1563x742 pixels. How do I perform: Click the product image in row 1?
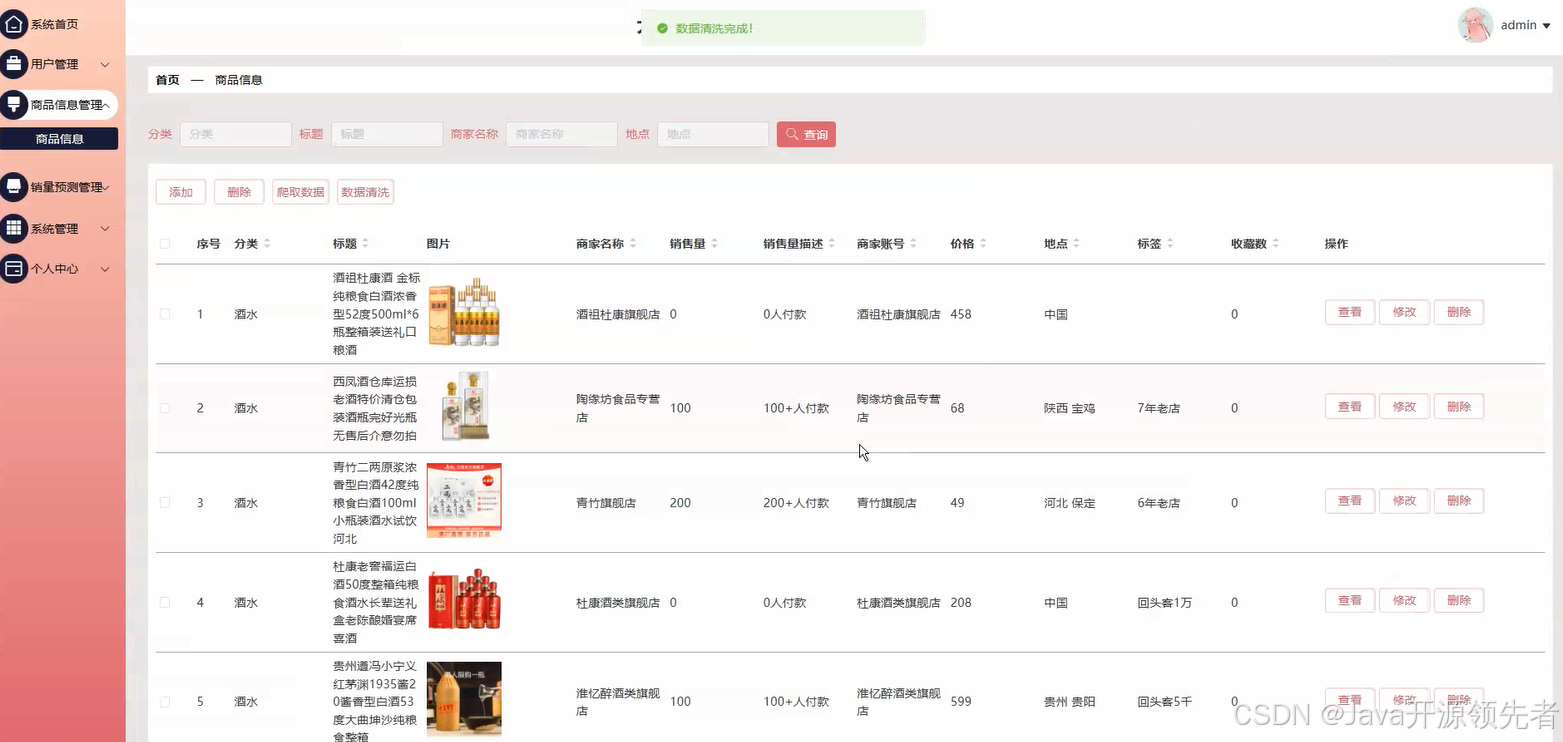[x=464, y=313]
